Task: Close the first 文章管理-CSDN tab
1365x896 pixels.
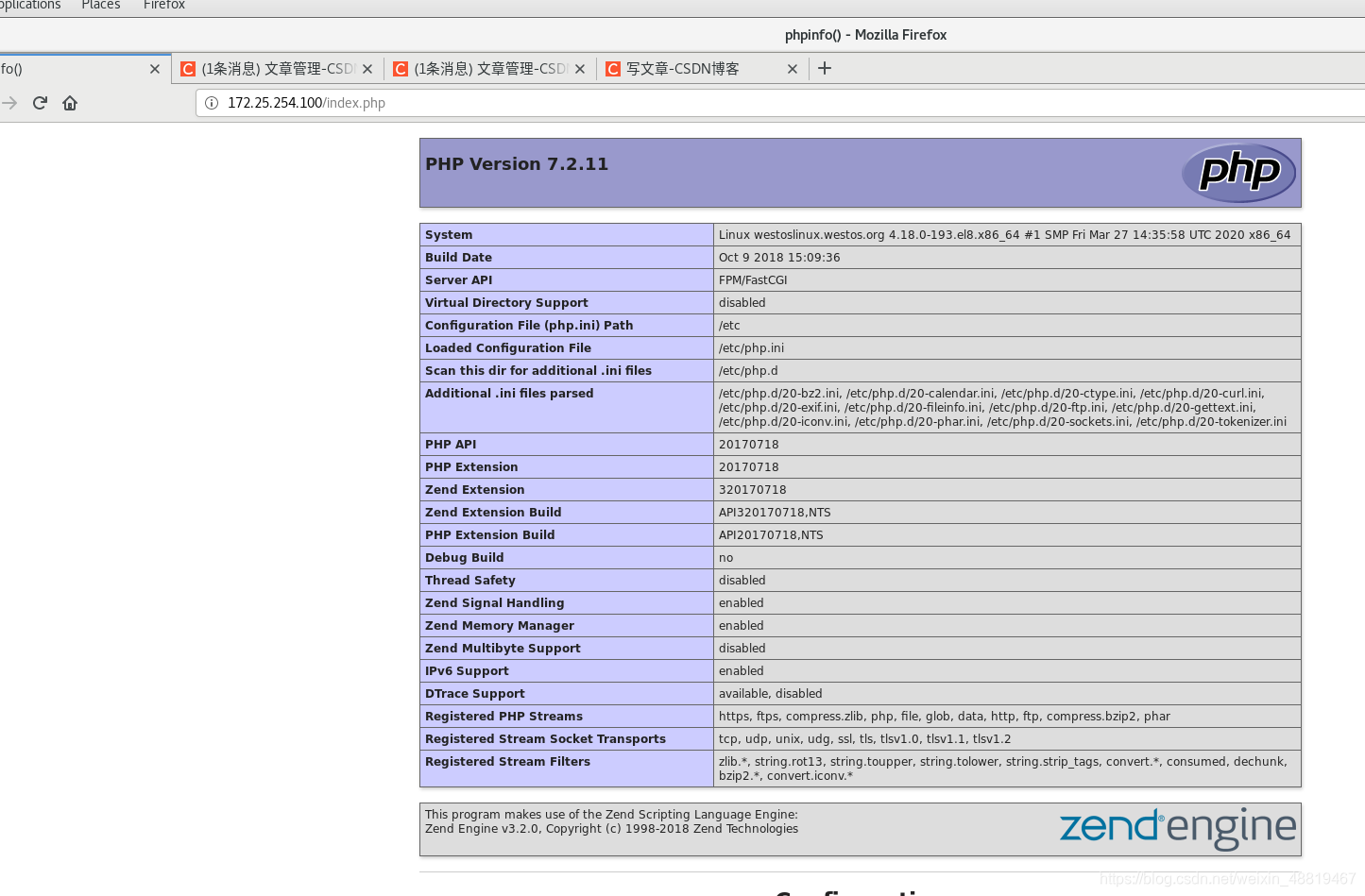Action: pyautogui.click(x=367, y=69)
